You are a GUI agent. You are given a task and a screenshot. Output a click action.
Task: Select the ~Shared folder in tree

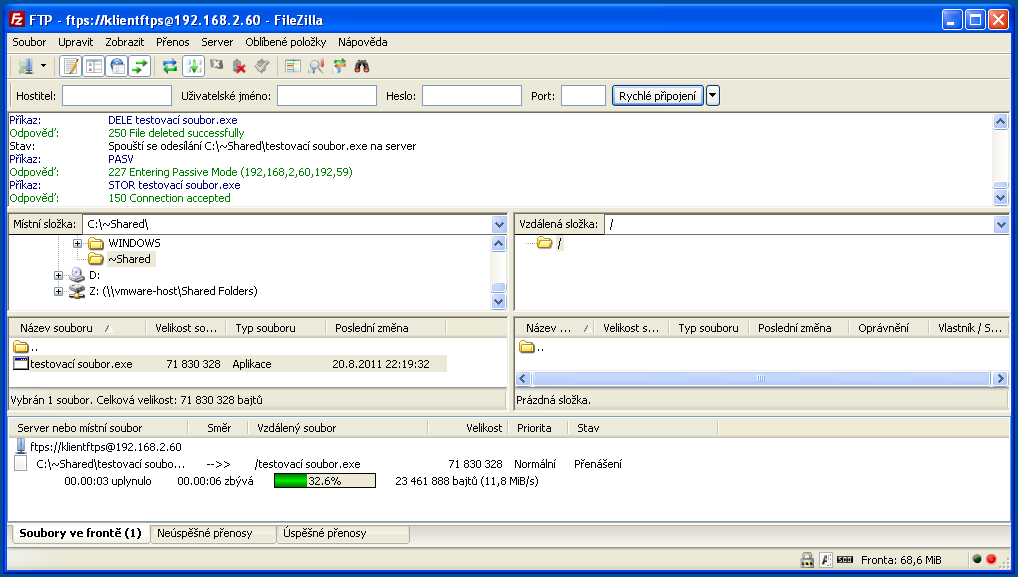(x=129, y=259)
